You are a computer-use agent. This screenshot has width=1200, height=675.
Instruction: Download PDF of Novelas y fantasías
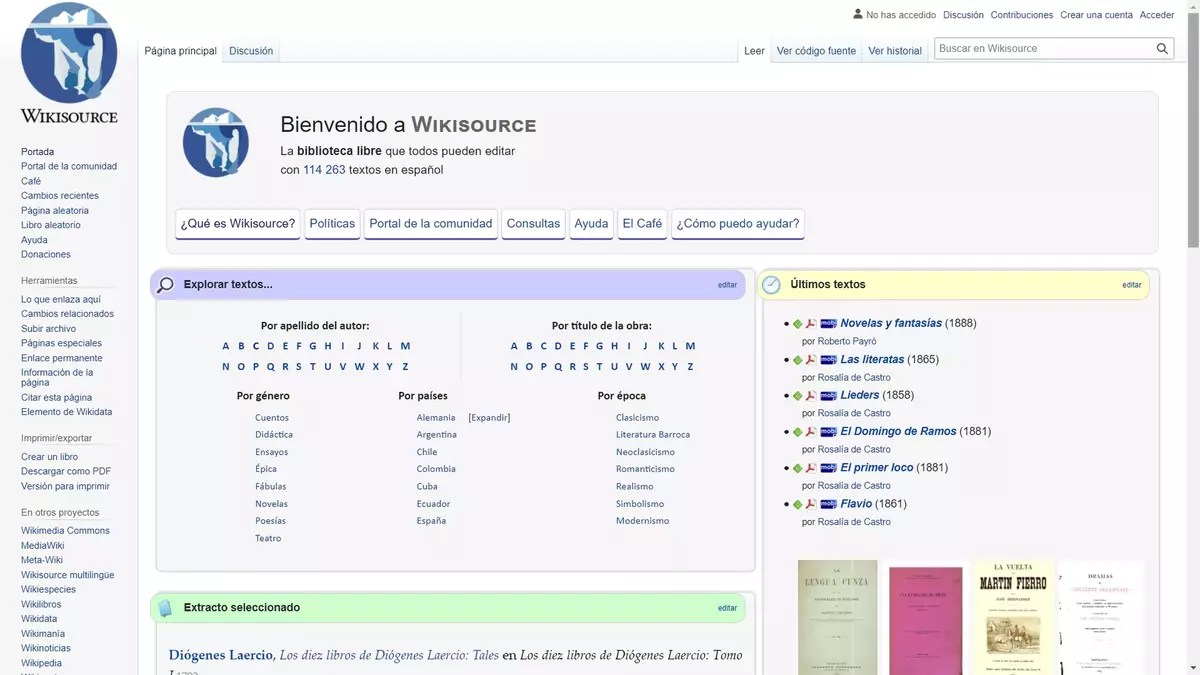(x=812, y=324)
